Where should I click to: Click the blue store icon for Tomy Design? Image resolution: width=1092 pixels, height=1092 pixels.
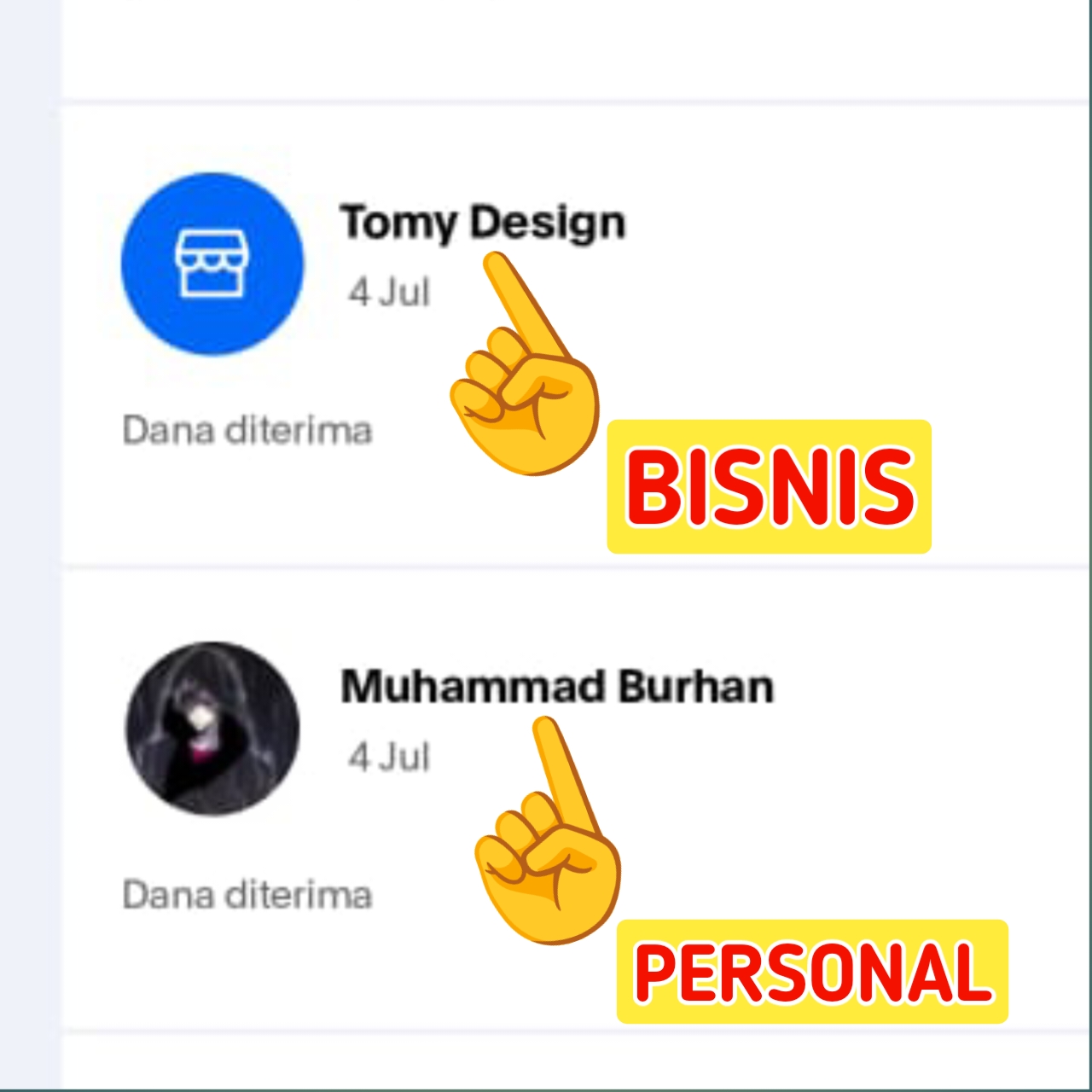pos(212,264)
